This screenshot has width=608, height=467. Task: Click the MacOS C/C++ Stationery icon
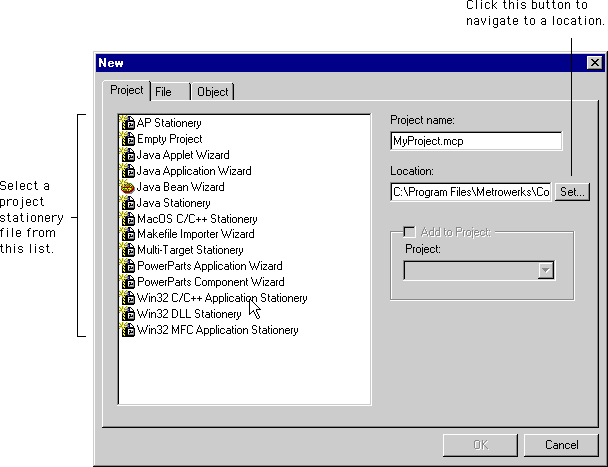pos(127,219)
